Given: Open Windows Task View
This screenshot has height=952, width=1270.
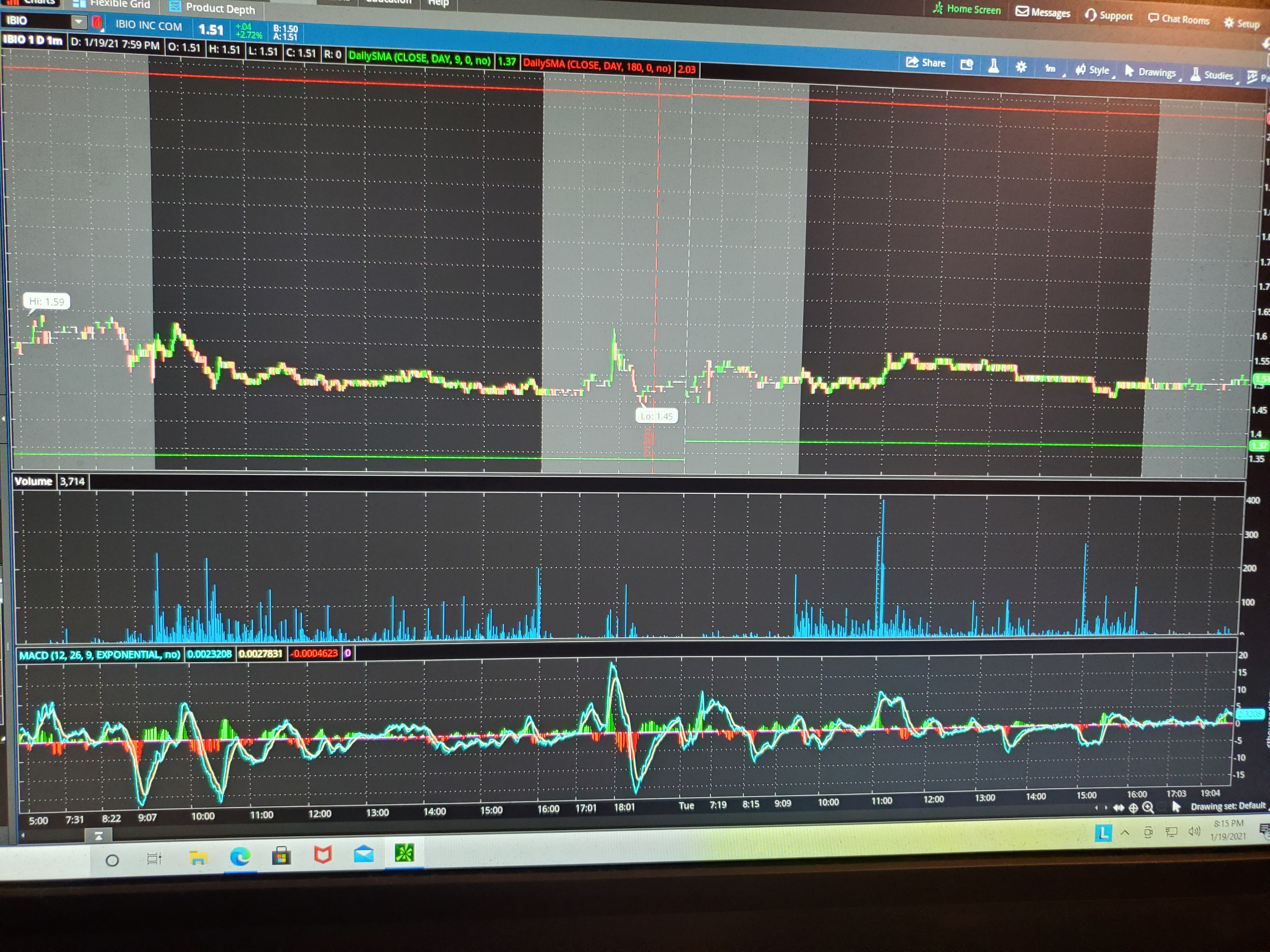Looking at the screenshot, I should coord(154,859).
